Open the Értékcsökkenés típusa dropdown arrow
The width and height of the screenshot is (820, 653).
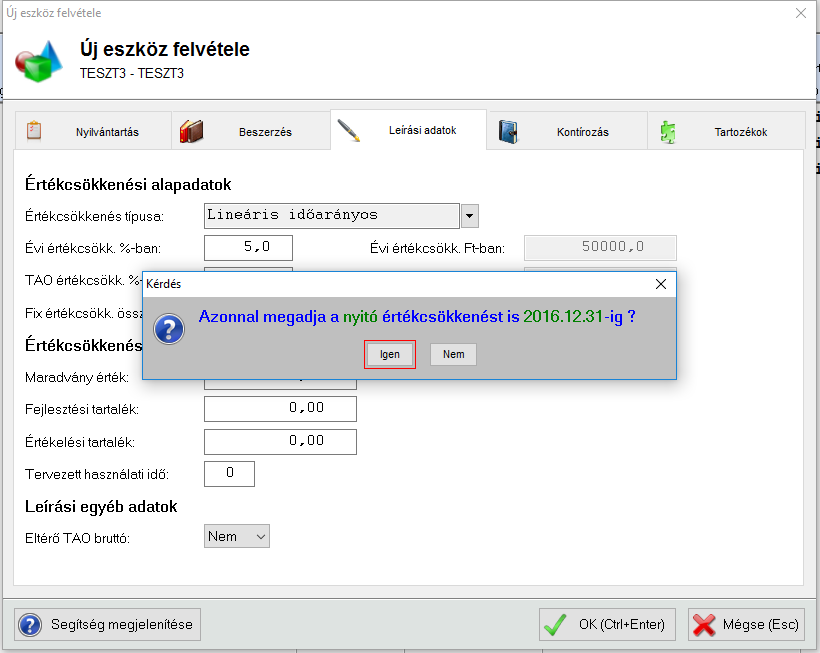point(470,216)
